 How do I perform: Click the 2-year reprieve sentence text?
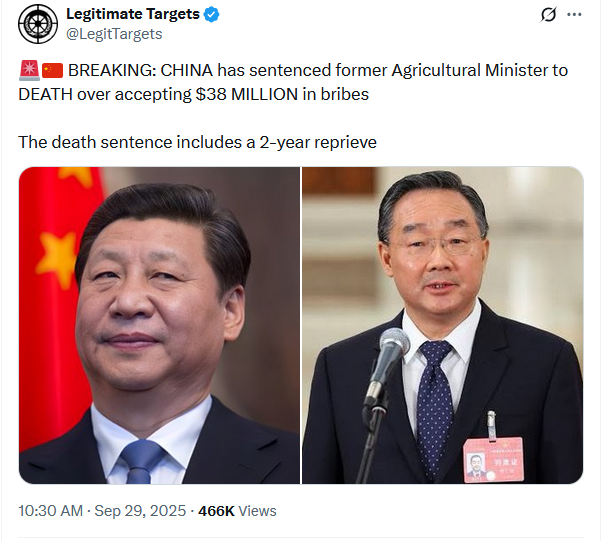(197, 142)
